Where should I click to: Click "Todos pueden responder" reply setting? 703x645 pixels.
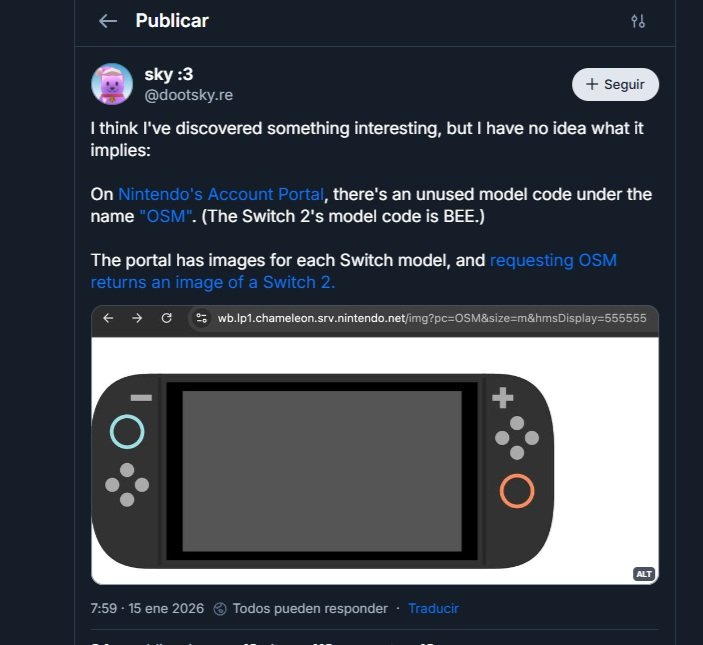point(310,608)
